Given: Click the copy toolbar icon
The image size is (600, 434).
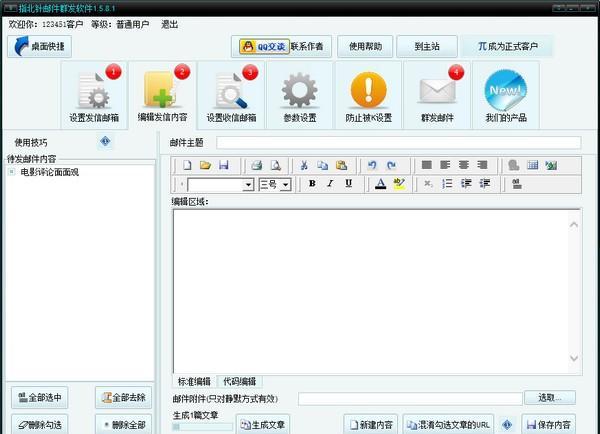Looking at the screenshot, I should [x=323, y=165].
